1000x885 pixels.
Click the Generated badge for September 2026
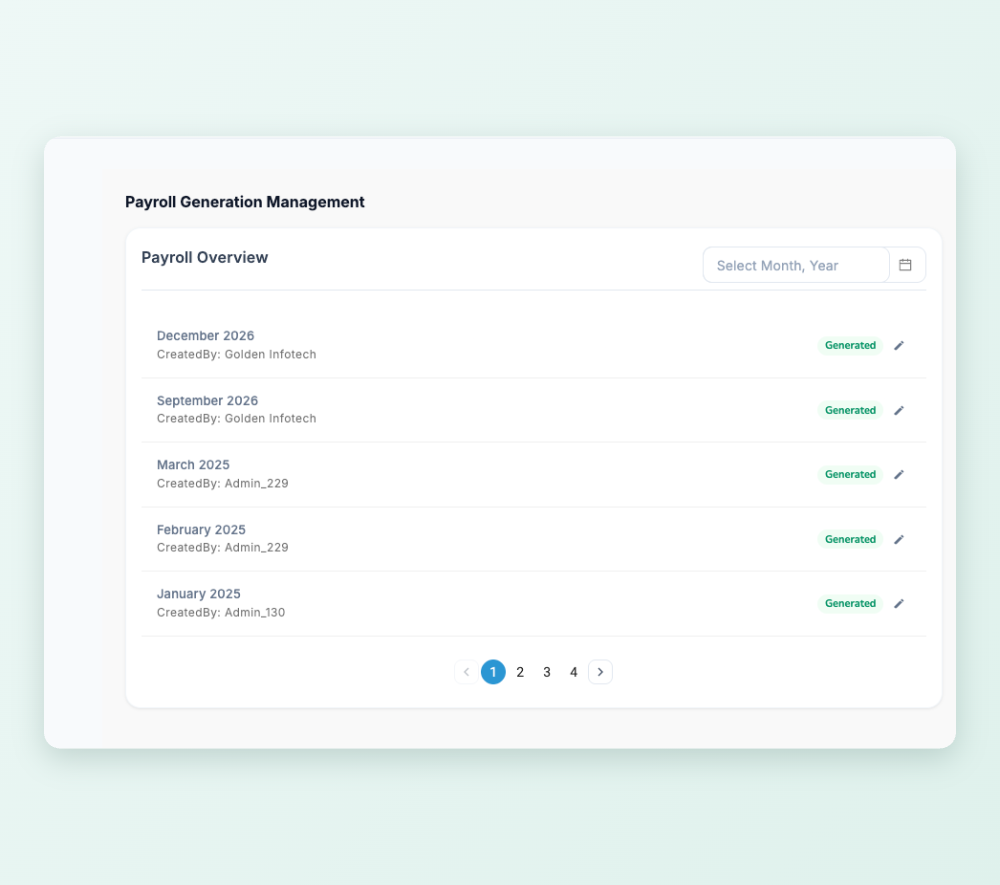click(x=850, y=411)
